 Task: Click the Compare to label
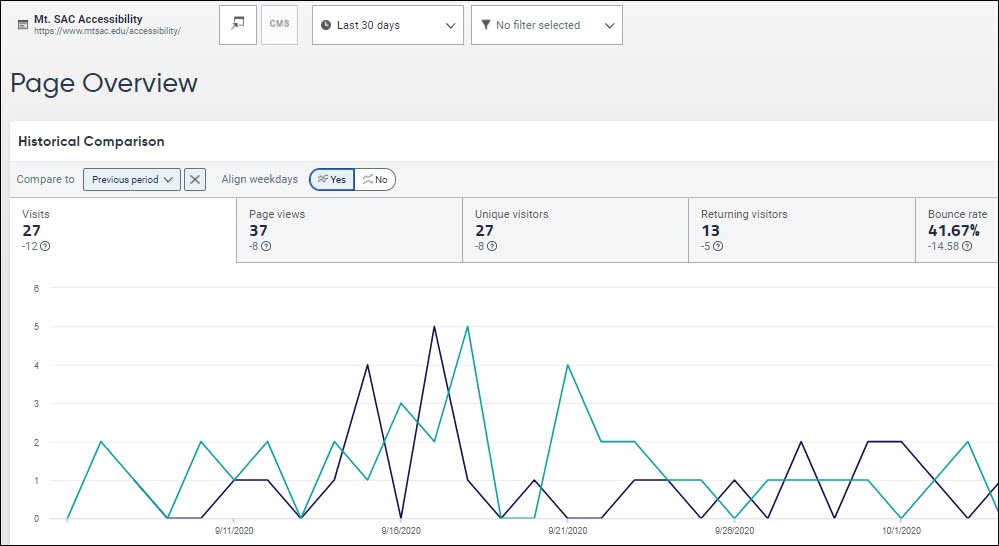pyautogui.click(x=45, y=180)
